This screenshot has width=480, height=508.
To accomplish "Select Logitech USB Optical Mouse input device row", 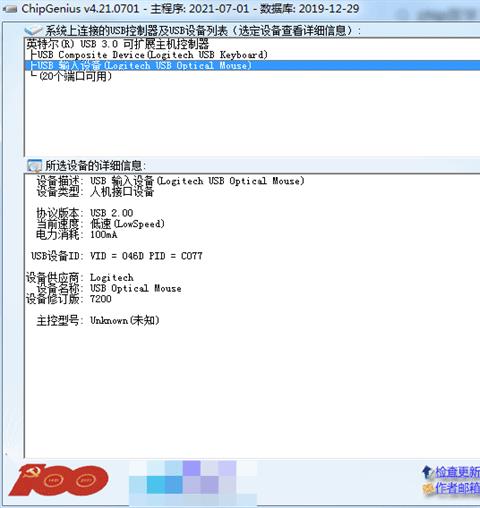I will click(252, 65).
